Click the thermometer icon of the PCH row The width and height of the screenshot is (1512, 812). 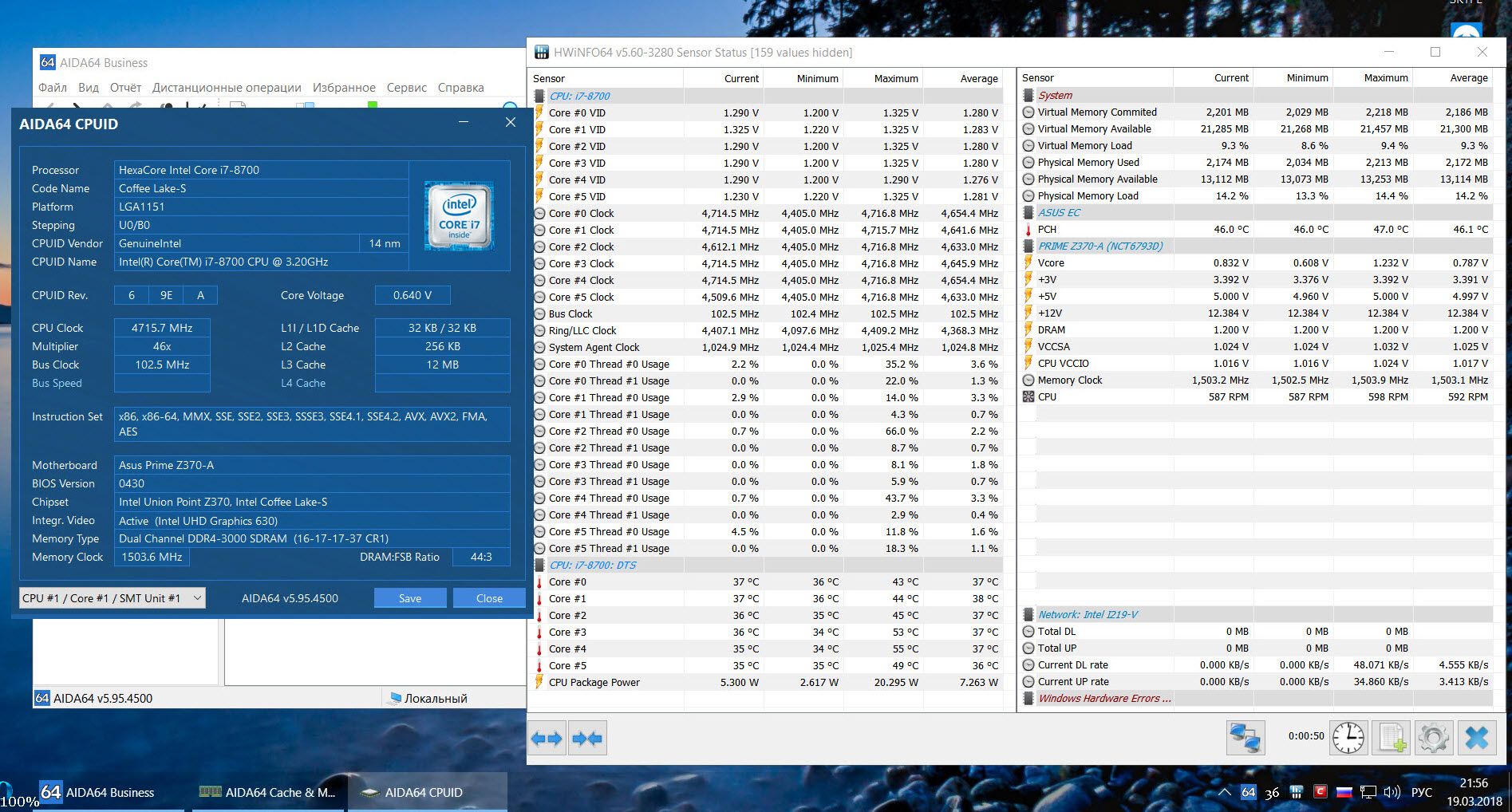[1028, 229]
